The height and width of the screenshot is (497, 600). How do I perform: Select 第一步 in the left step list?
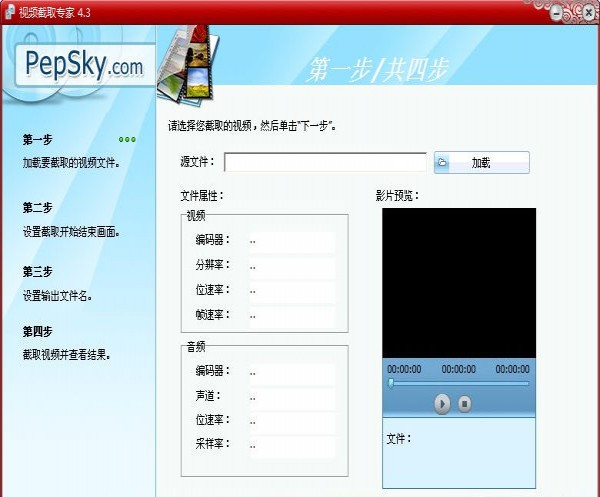point(38,140)
